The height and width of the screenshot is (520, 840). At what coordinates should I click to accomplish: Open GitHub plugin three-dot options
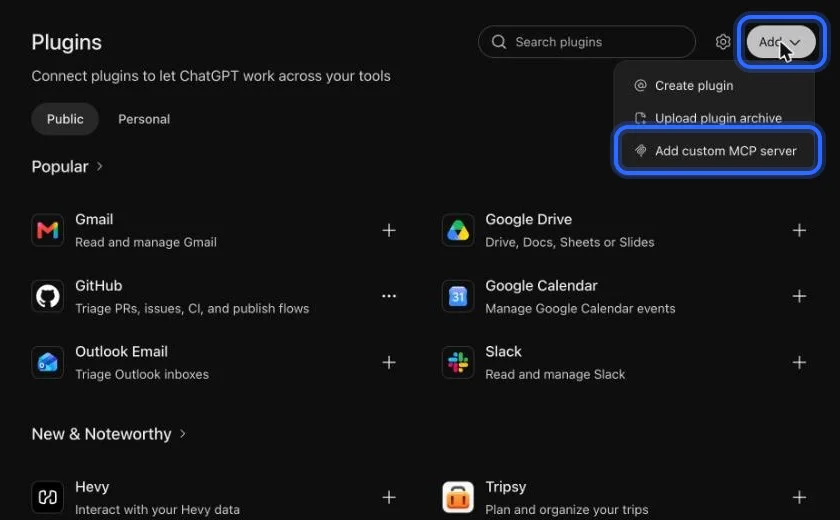point(389,296)
